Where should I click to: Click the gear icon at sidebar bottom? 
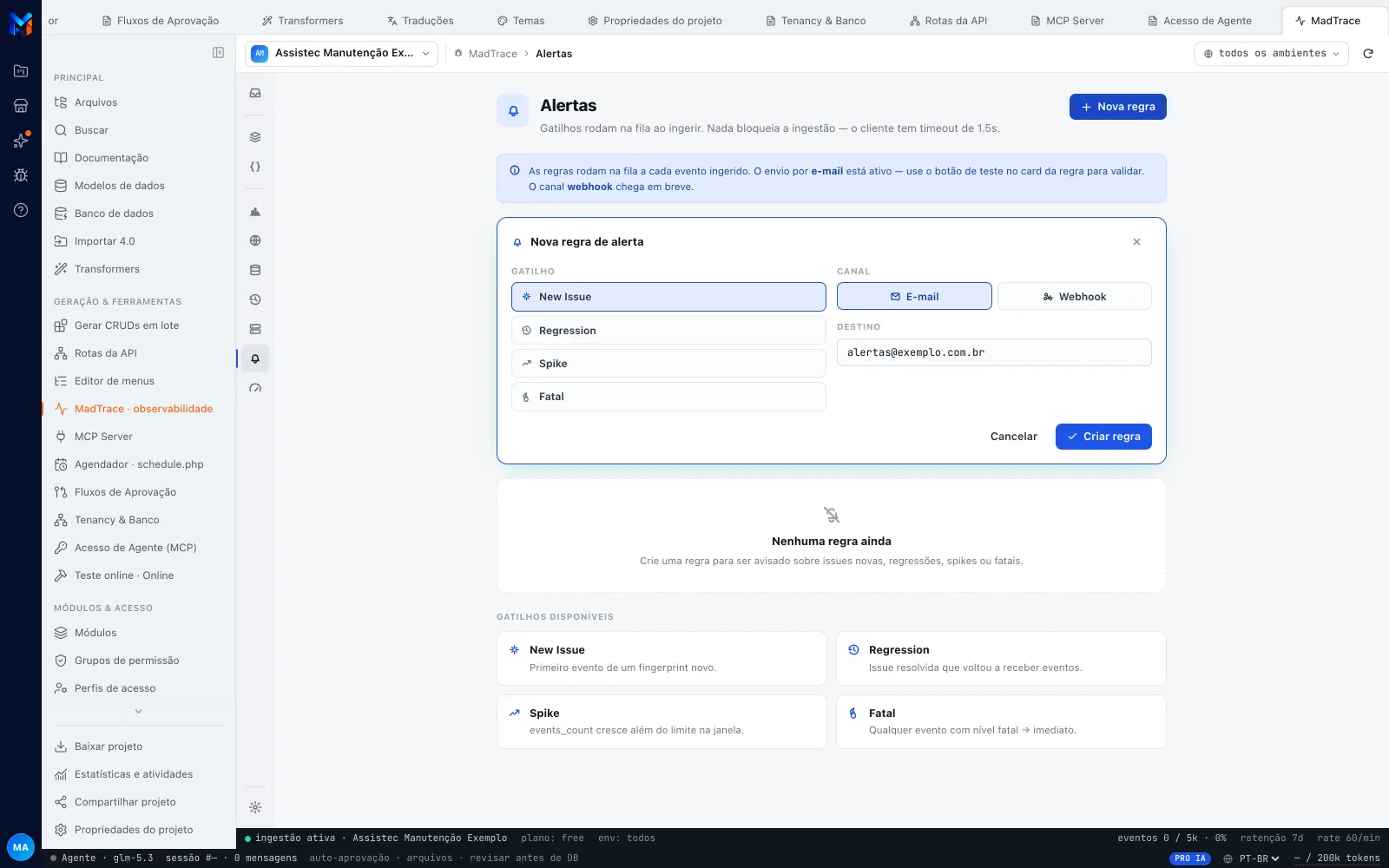pos(255,807)
